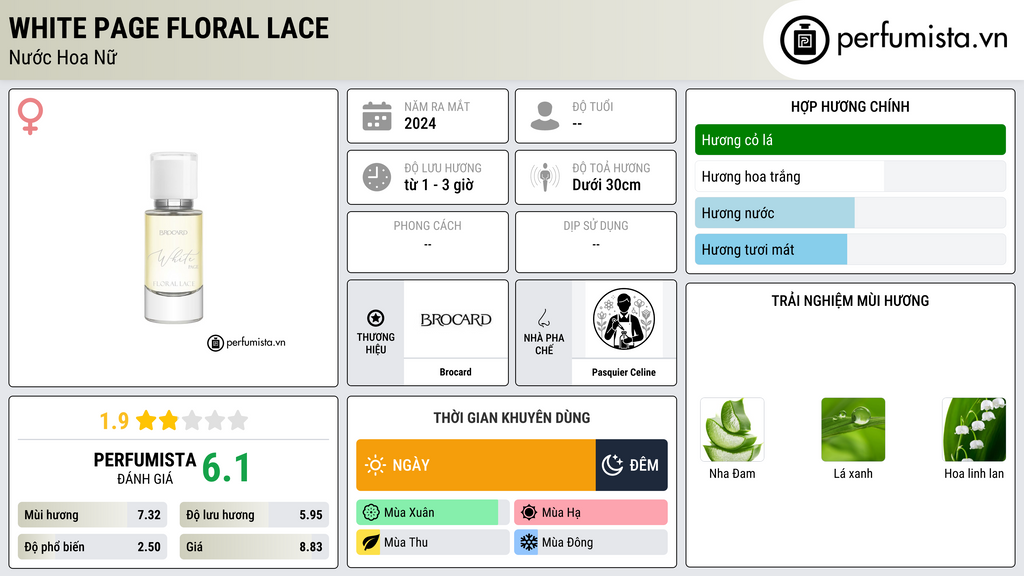Screen dimensions: 1024x576
Task: Select the Nha Đam aloe note image
Action: 732,430
